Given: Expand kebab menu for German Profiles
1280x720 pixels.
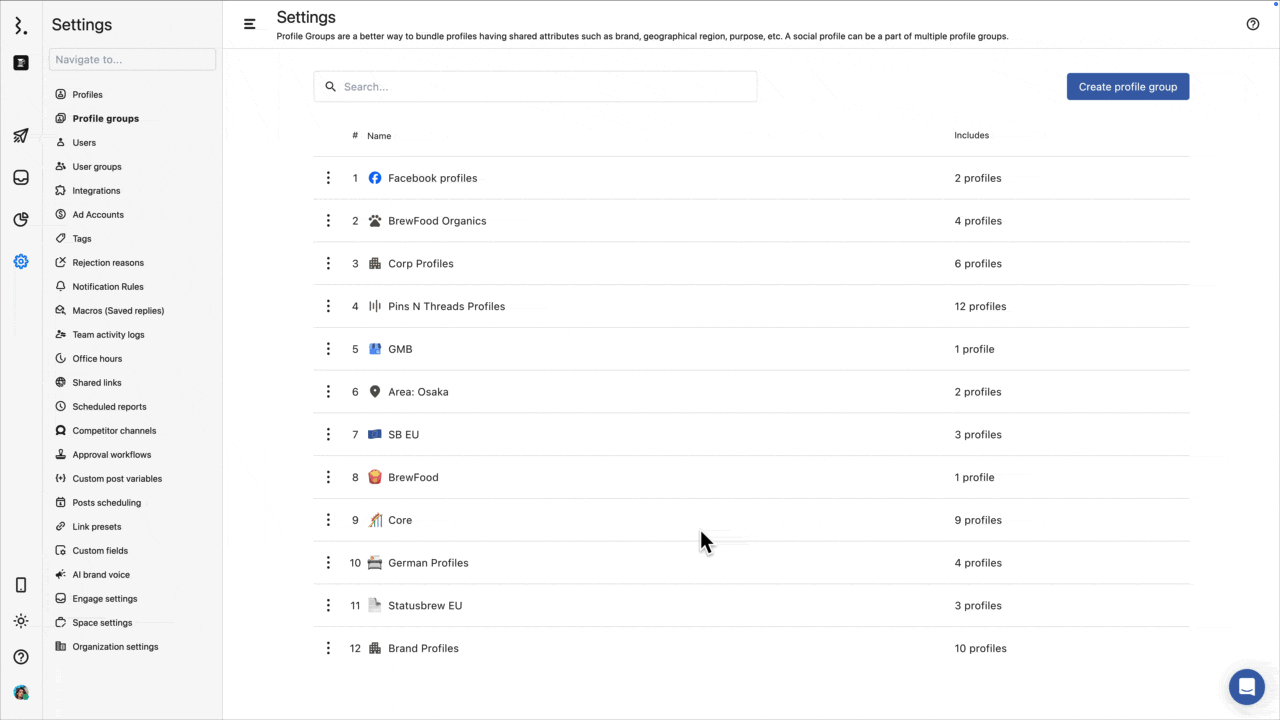Looking at the screenshot, I should point(328,563).
